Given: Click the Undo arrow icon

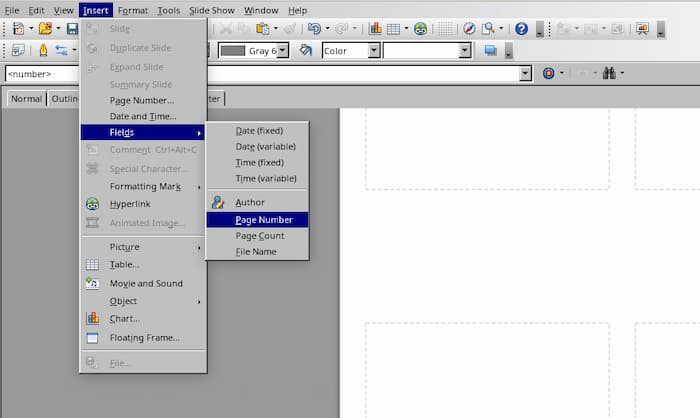Looking at the screenshot, I should [x=314, y=29].
